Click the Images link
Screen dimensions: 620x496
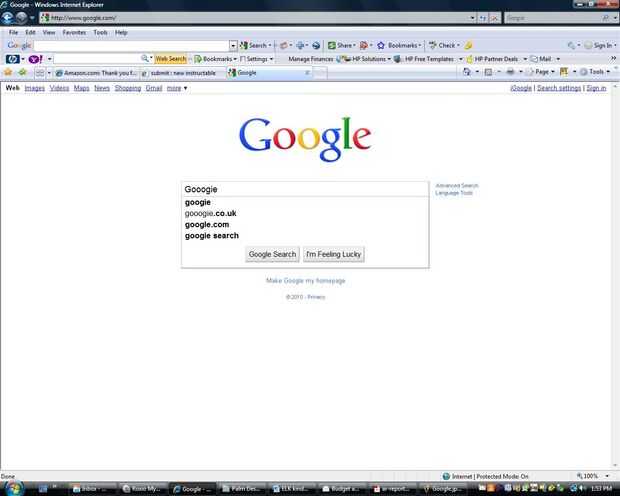34,88
